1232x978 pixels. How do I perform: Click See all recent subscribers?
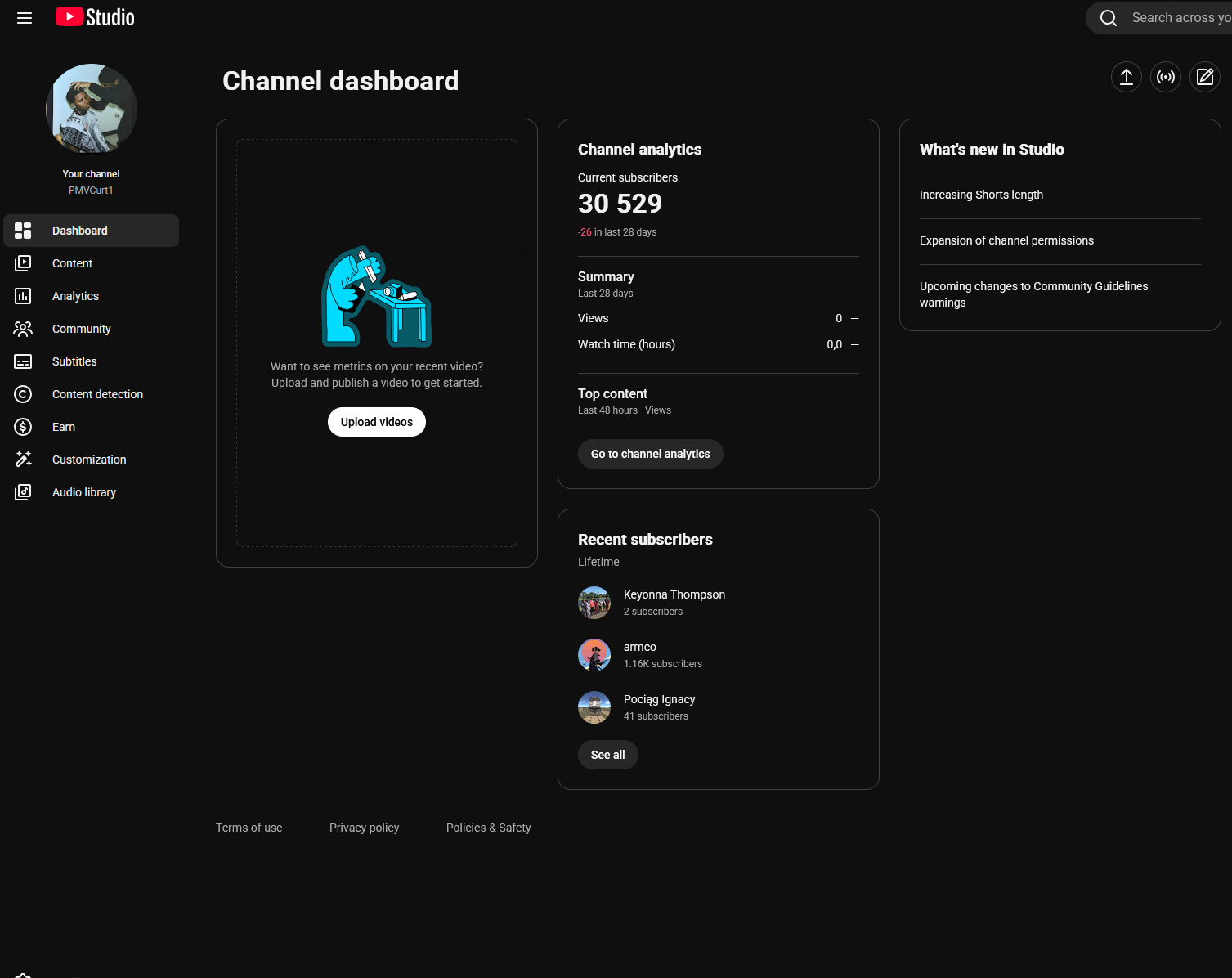tap(608, 755)
